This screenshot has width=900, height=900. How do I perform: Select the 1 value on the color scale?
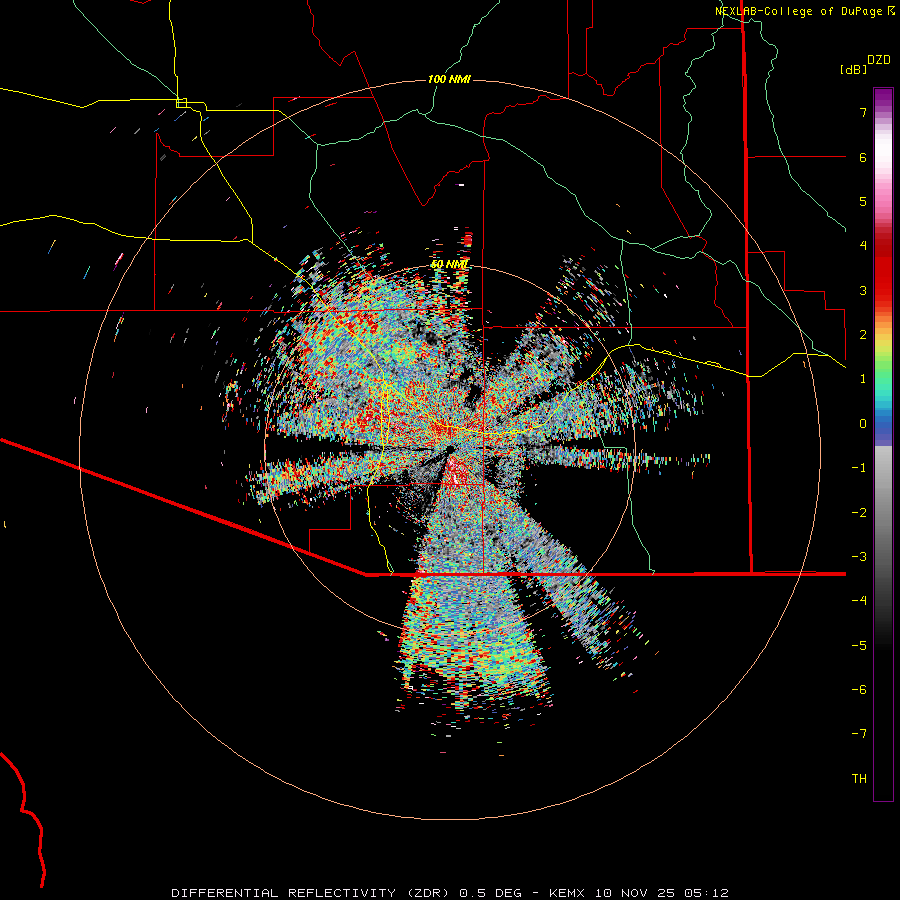pos(863,379)
